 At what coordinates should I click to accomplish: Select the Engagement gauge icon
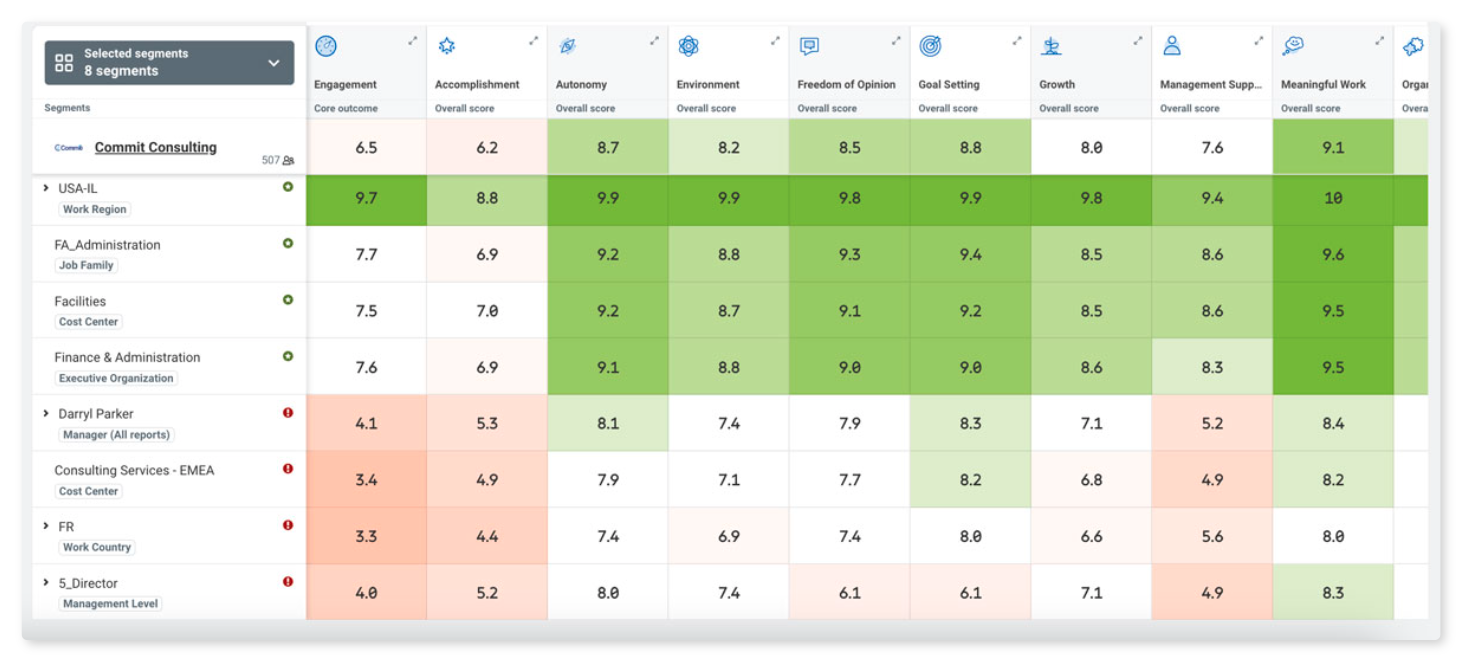[326, 46]
